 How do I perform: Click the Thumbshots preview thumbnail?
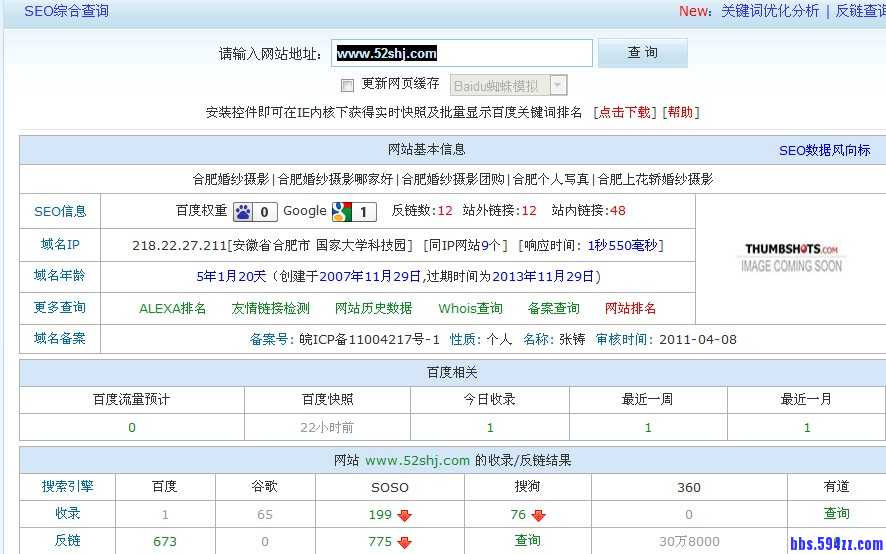click(x=791, y=257)
